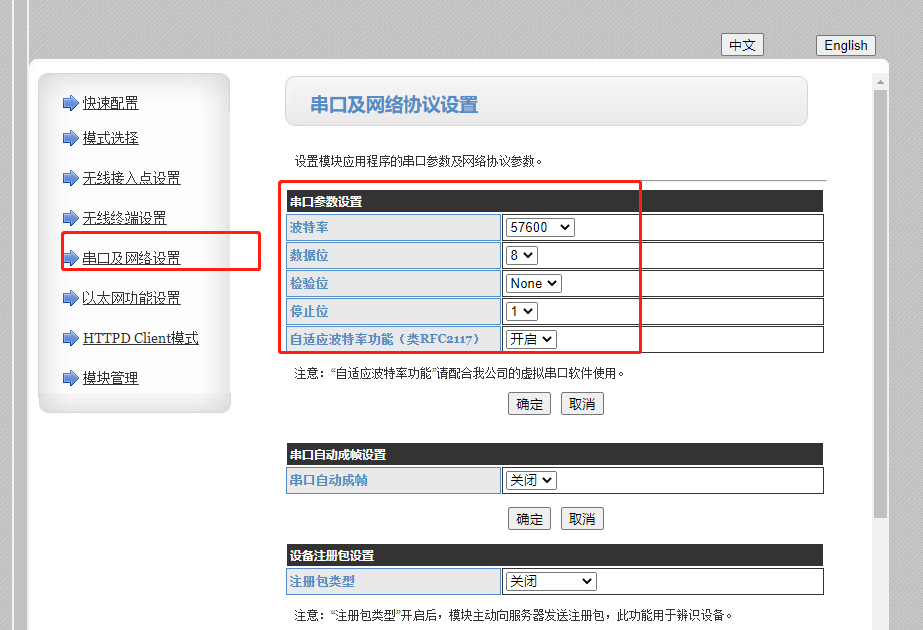
Task: Click the arrow icon beside 串口及网络设置
Action: click(x=70, y=258)
